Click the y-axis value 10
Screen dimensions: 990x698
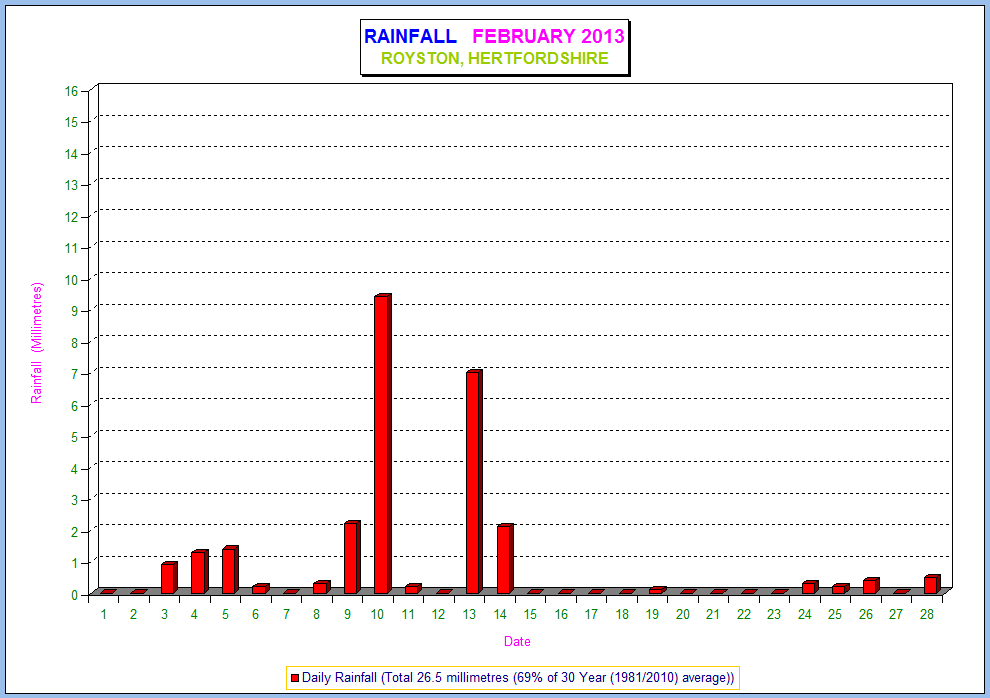pyautogui.click(x=71, y=280)
